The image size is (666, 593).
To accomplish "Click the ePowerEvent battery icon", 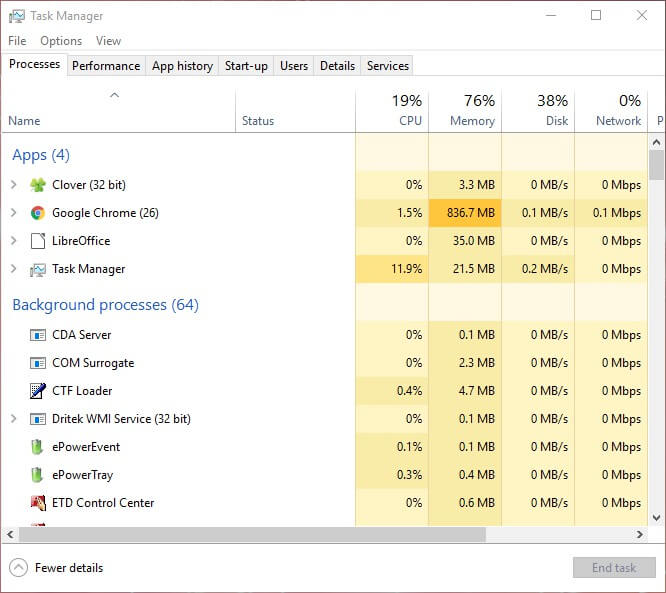I will click(37, 447).
